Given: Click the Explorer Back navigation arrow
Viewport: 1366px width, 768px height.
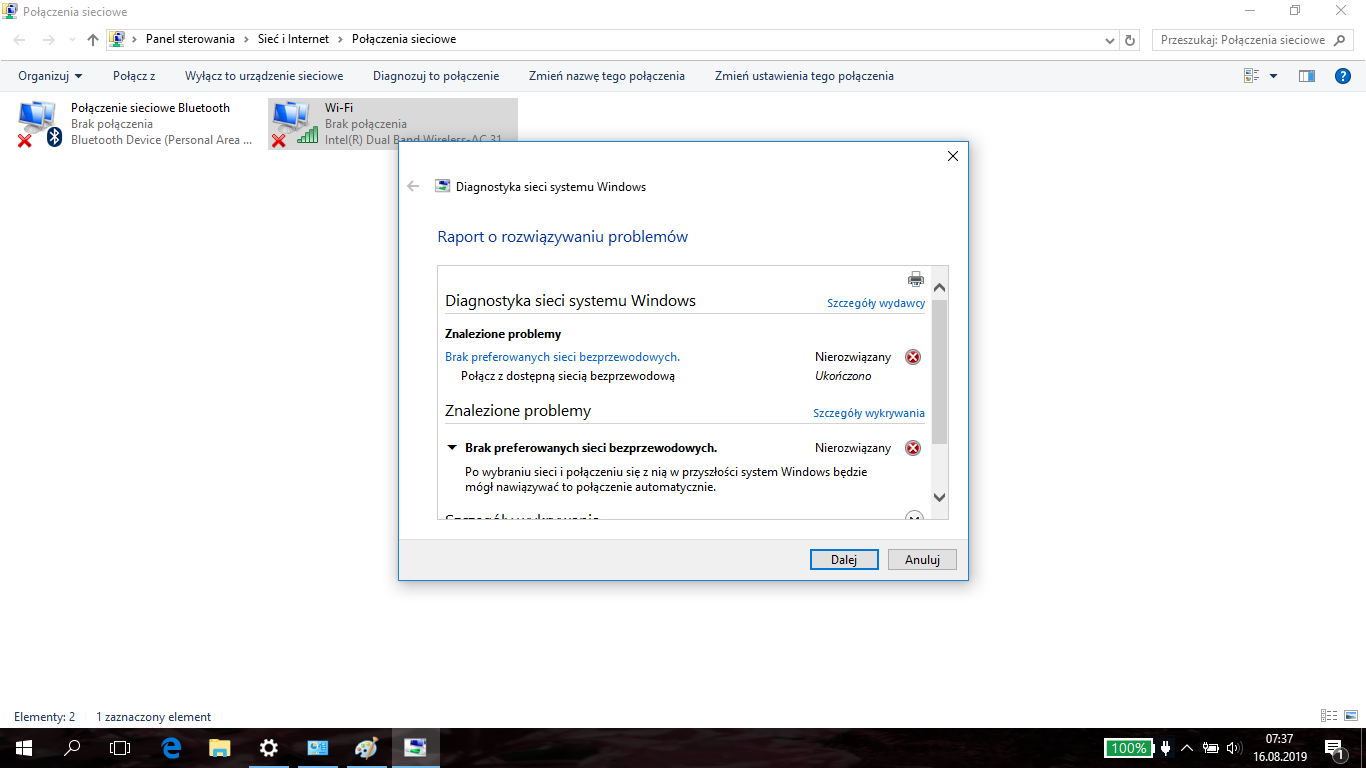Looking at the screenshot, I should tap(21, 40).
